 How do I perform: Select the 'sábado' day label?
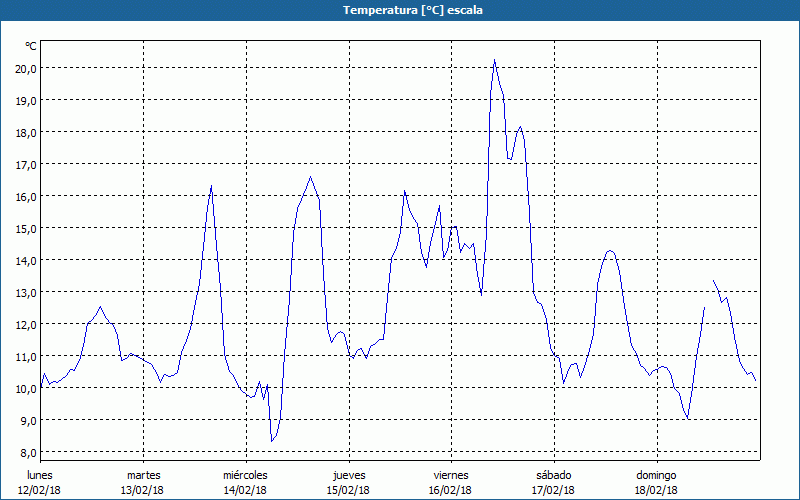point(553,474)
